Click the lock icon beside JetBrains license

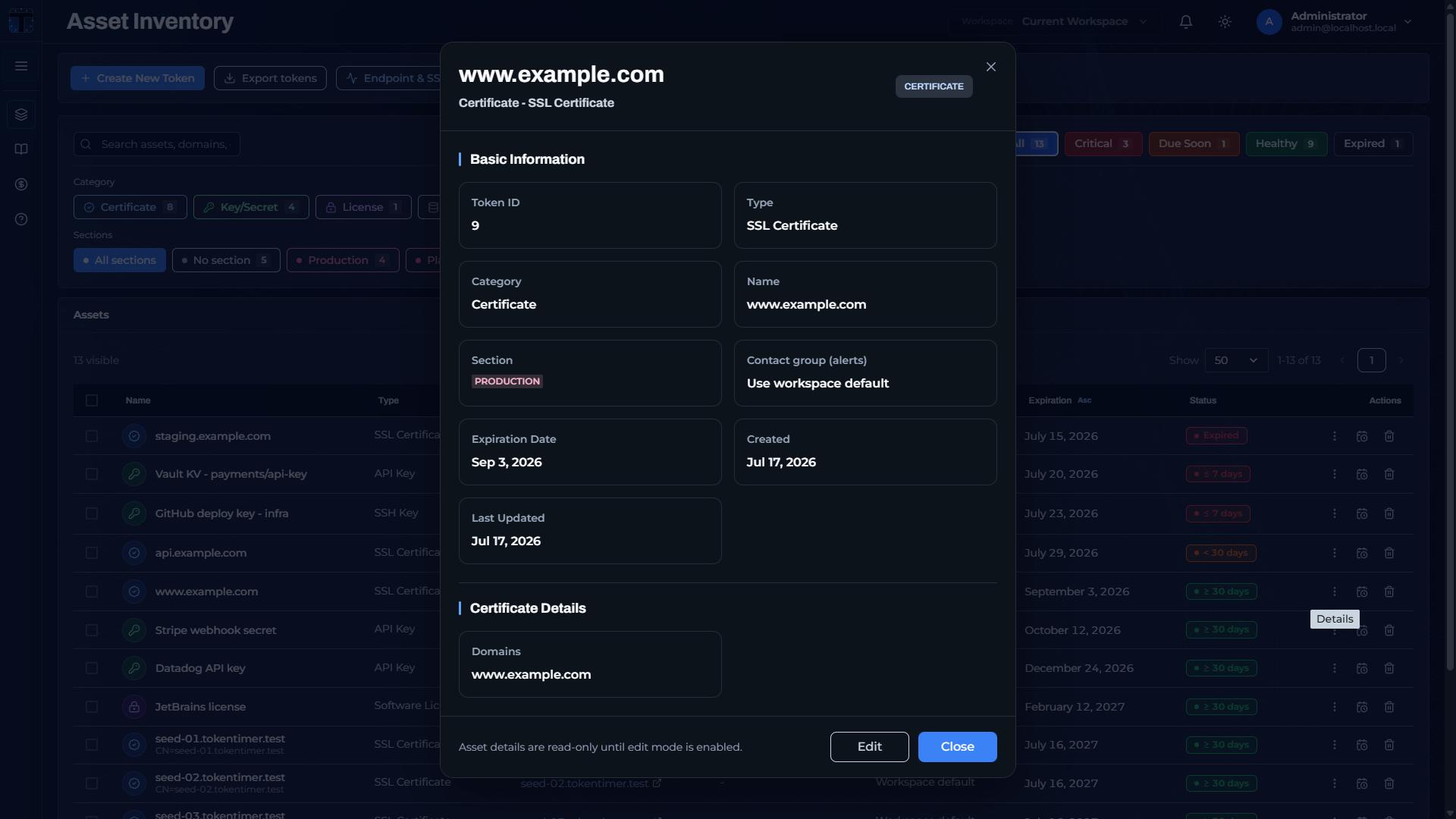pyautogui.click(x=134, y=707)
